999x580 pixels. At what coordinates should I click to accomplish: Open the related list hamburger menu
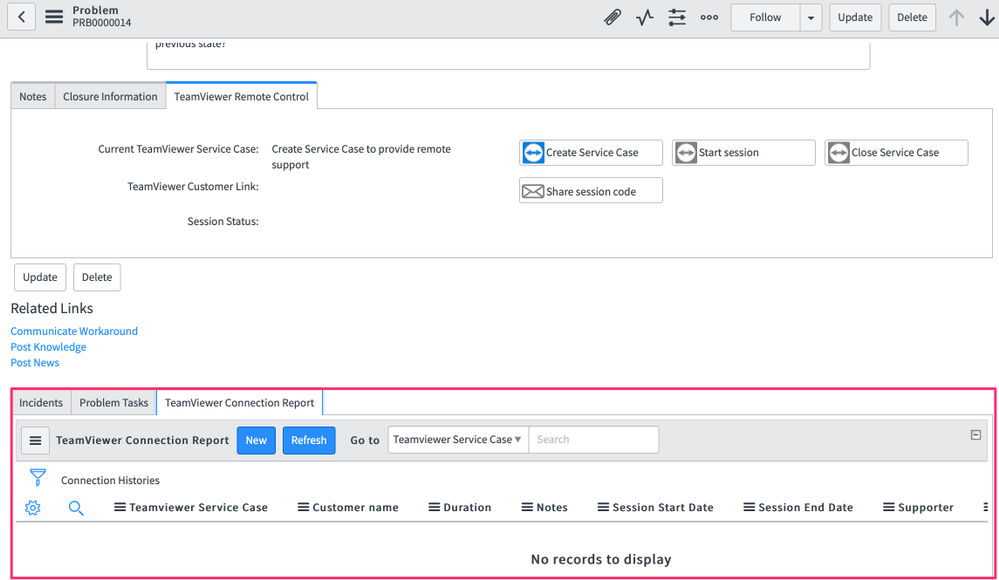pos(36,440)
